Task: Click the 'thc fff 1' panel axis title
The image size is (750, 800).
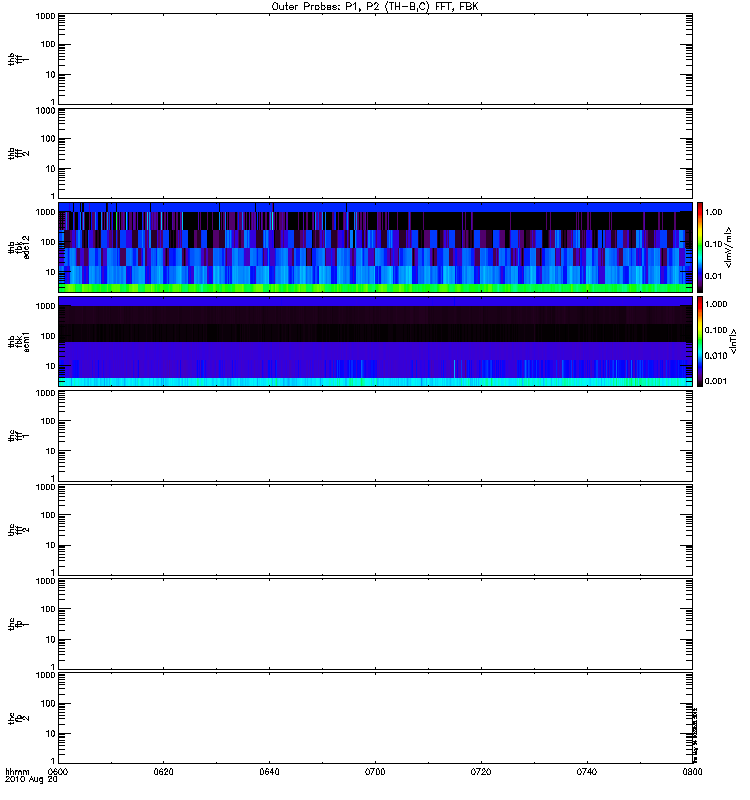Action: click(19, 436)
